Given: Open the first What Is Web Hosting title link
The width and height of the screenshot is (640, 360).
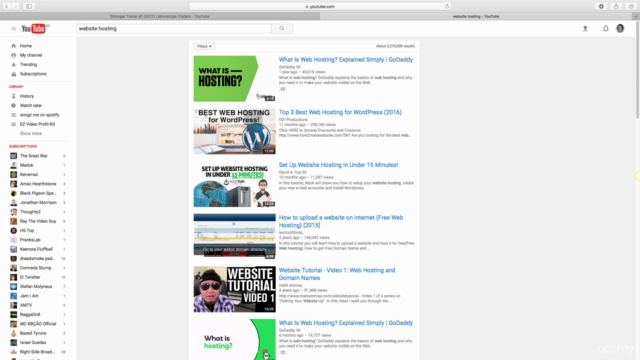Looking at the screenshot, I should click(x=346, y=60).
